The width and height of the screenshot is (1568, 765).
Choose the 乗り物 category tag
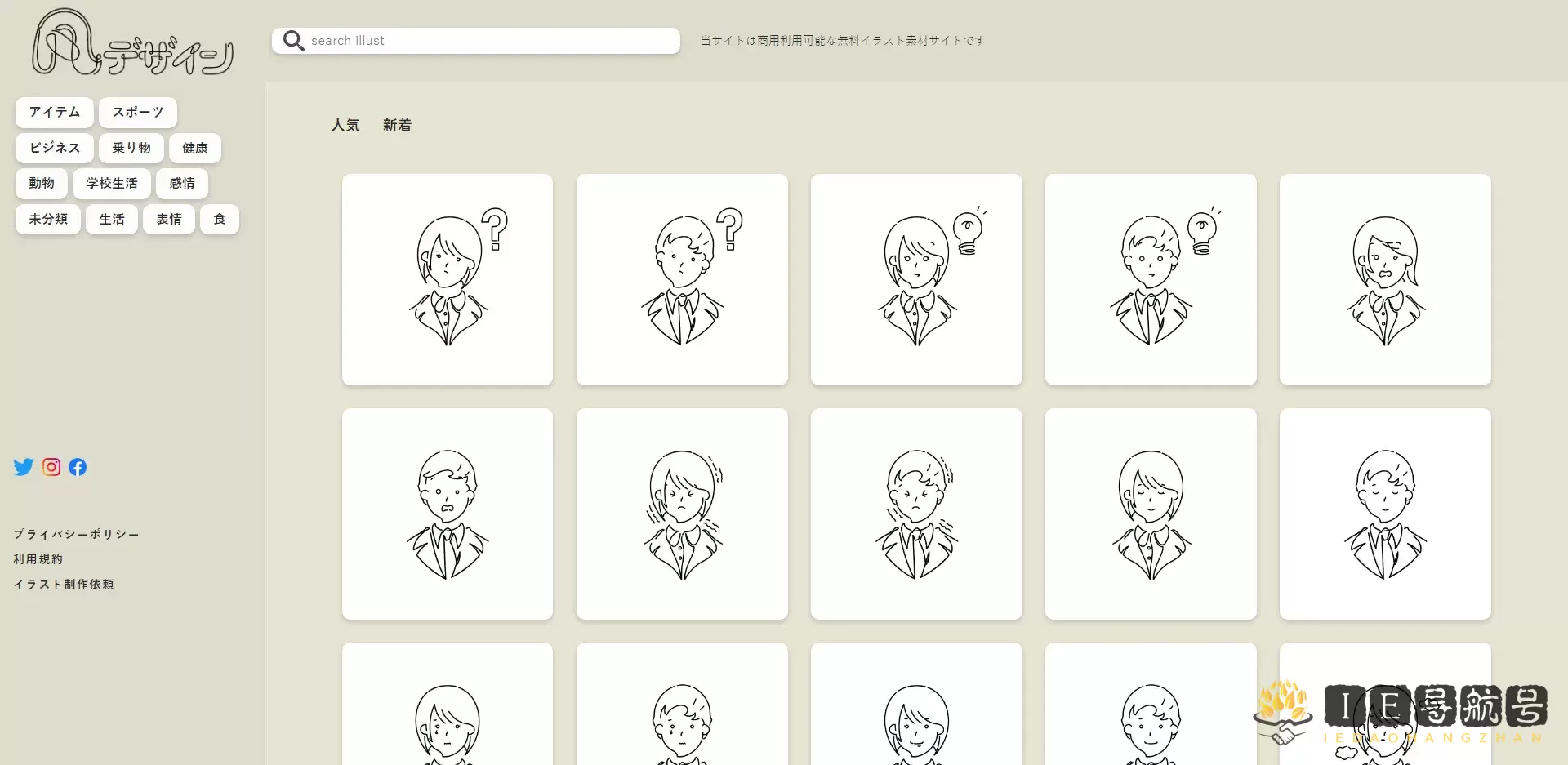pos(131,148)
